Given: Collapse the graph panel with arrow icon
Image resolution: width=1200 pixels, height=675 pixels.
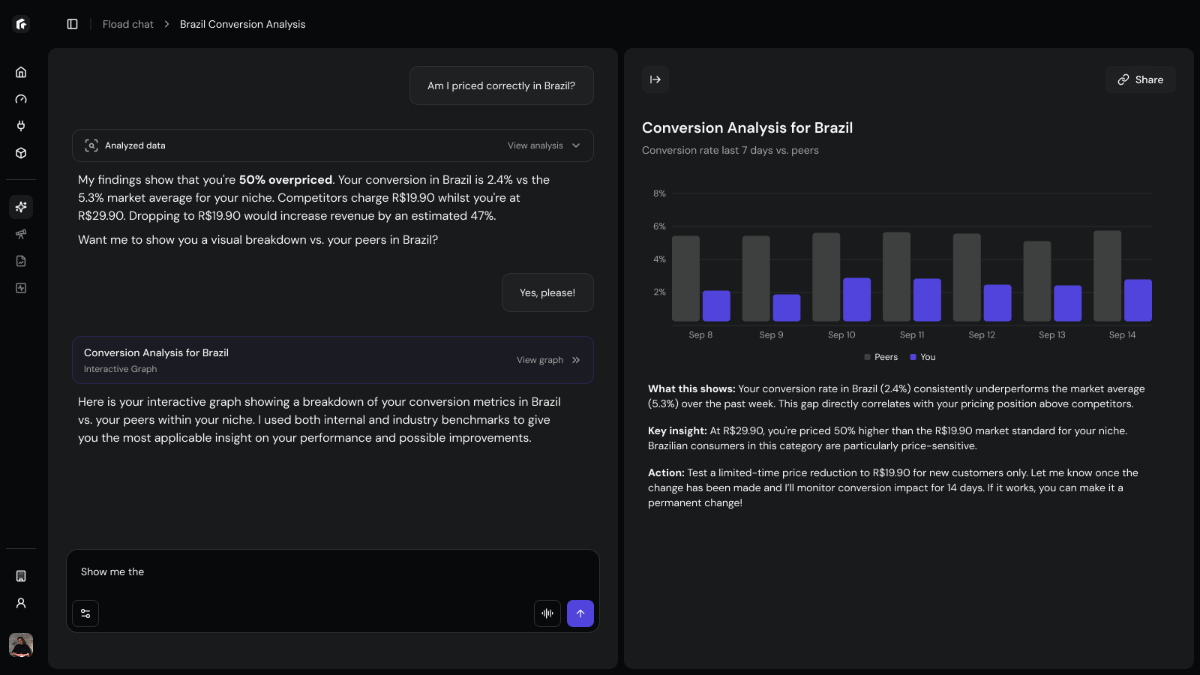Looking at the screenshot, I should [x=655, y=80].
